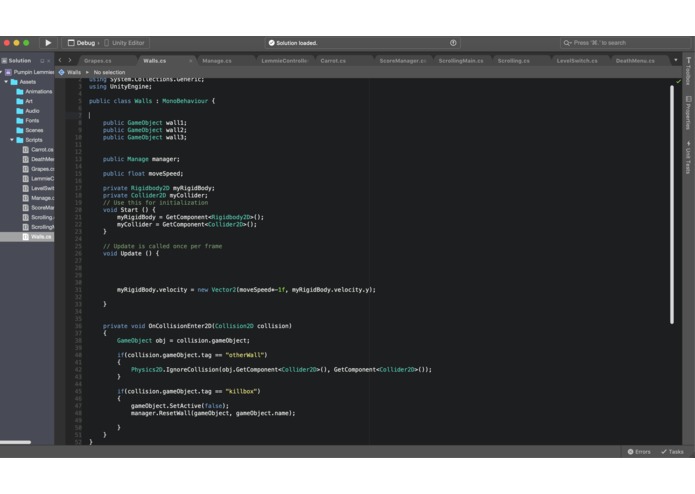Click the 'void Update ()' line
The image size is (695, 494).
pos(131,253)
